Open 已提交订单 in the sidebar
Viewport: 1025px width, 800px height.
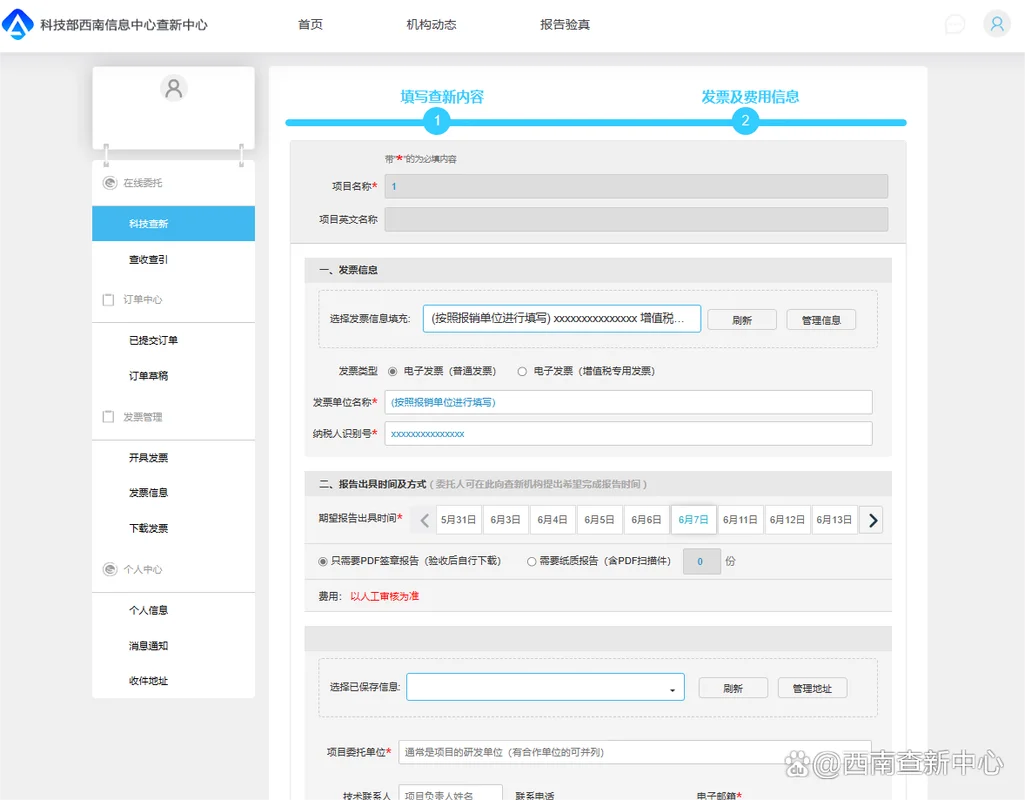pos(154,341)
